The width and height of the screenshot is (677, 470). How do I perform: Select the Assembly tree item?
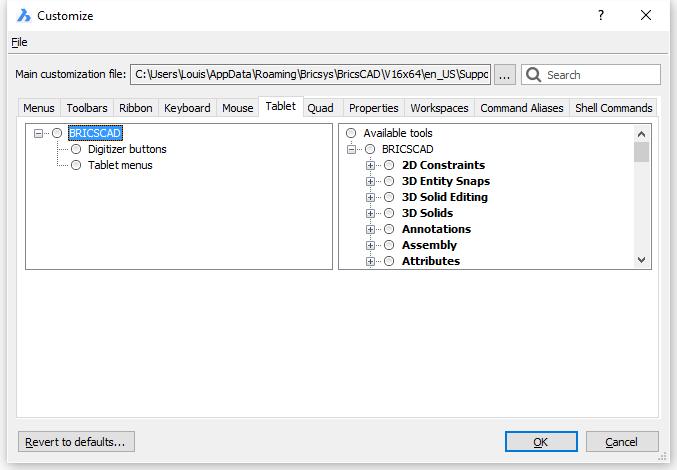[429, 245]
